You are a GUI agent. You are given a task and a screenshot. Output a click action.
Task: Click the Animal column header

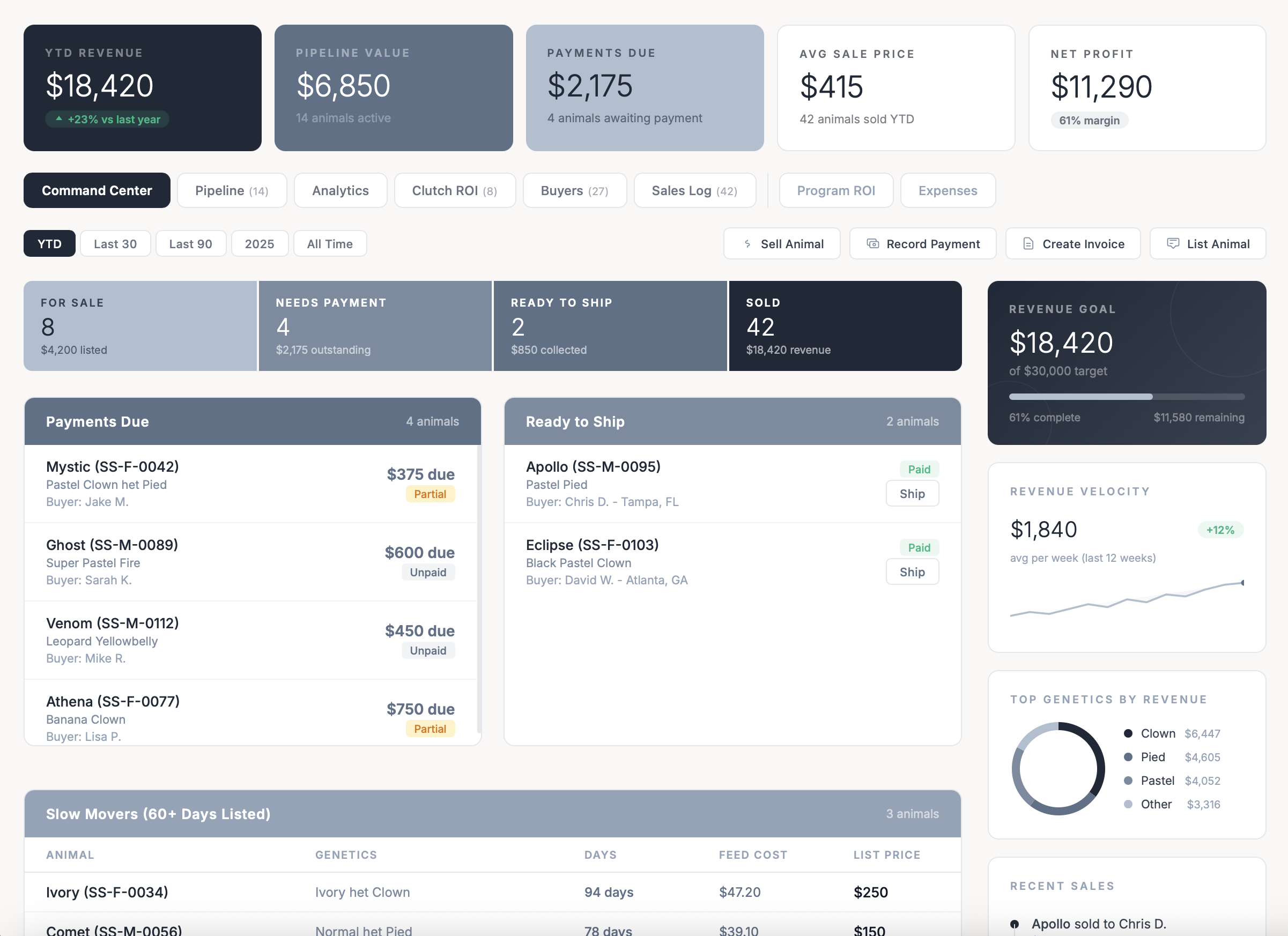pyautogui.click(x=70, y=855)
